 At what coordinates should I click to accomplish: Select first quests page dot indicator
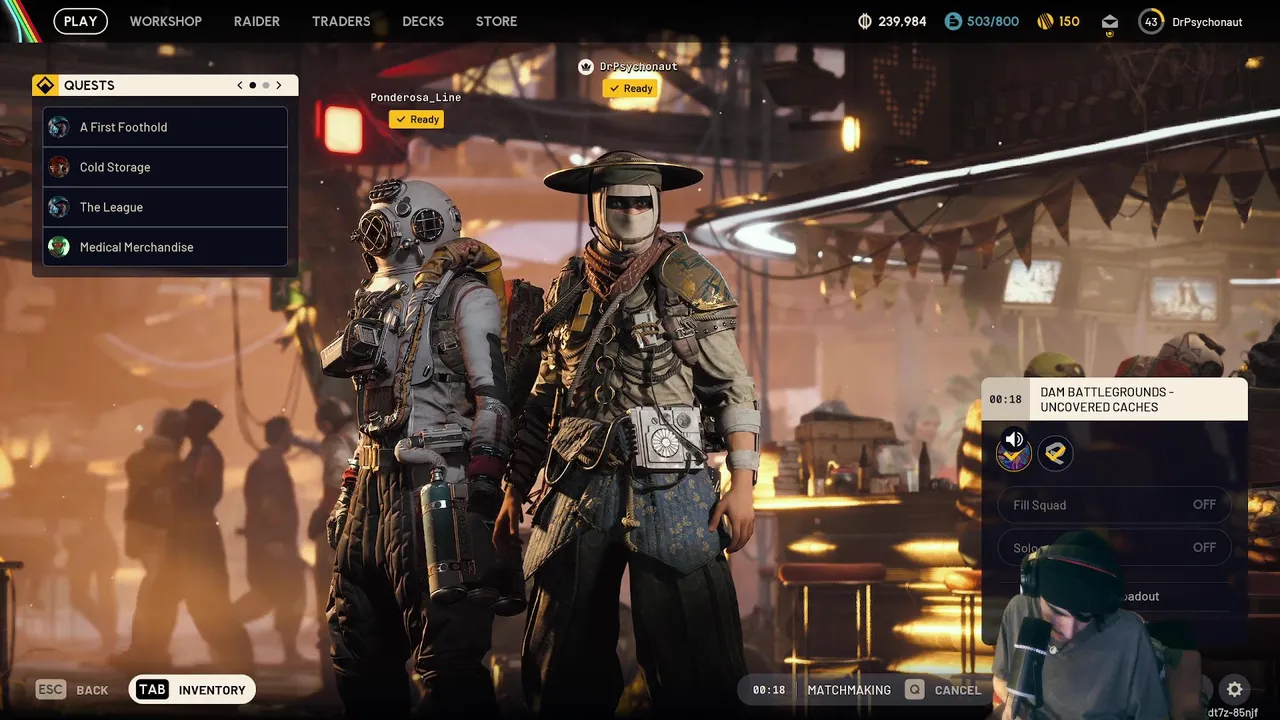tap(252, 86)
